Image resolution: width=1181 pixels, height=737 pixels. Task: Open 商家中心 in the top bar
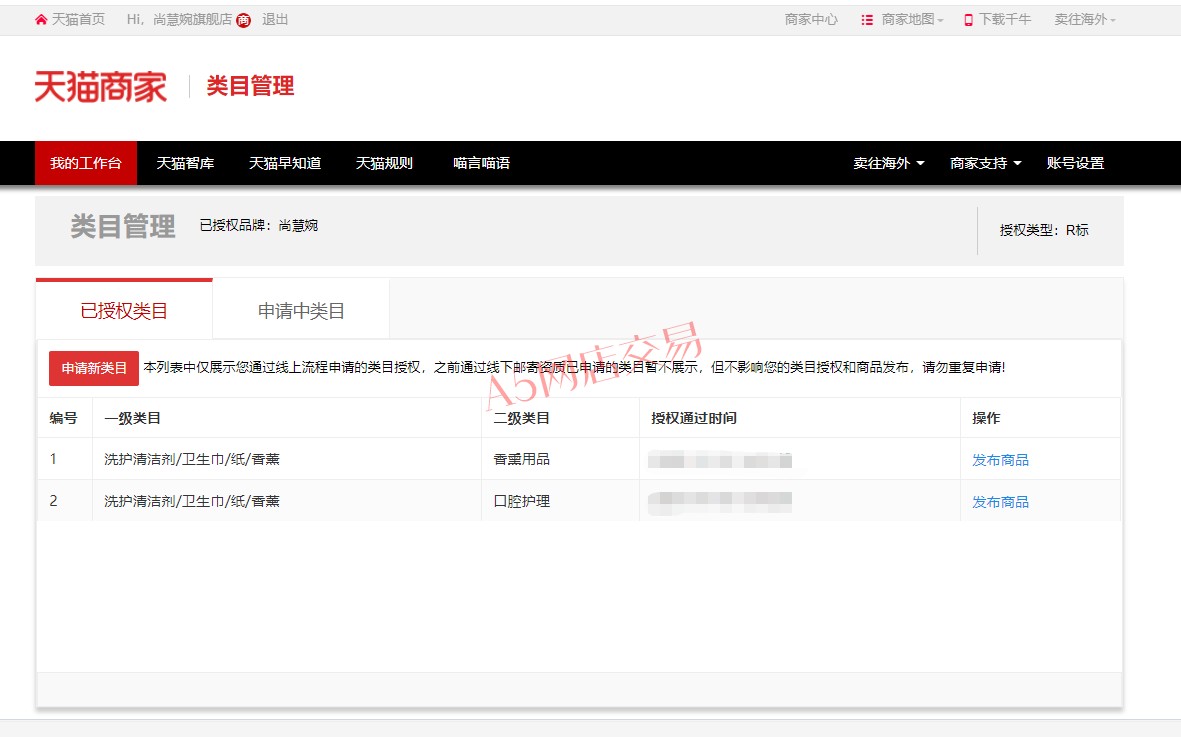tap(811, 20)
